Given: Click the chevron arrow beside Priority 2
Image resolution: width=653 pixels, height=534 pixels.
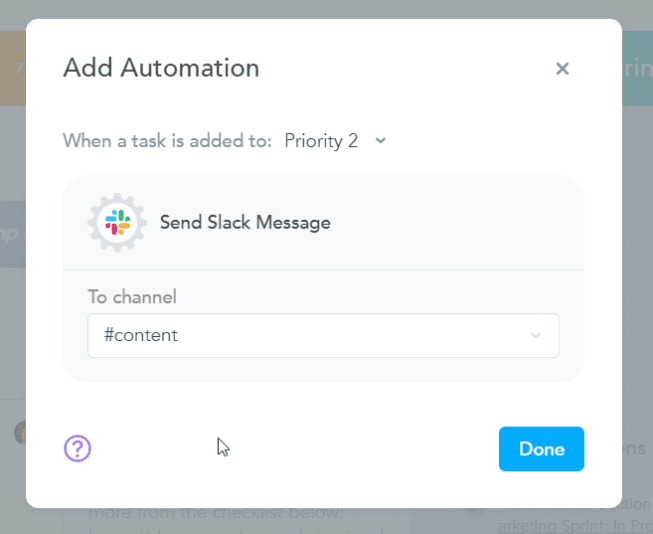Looking at the screenshot, I should point(380,141).
